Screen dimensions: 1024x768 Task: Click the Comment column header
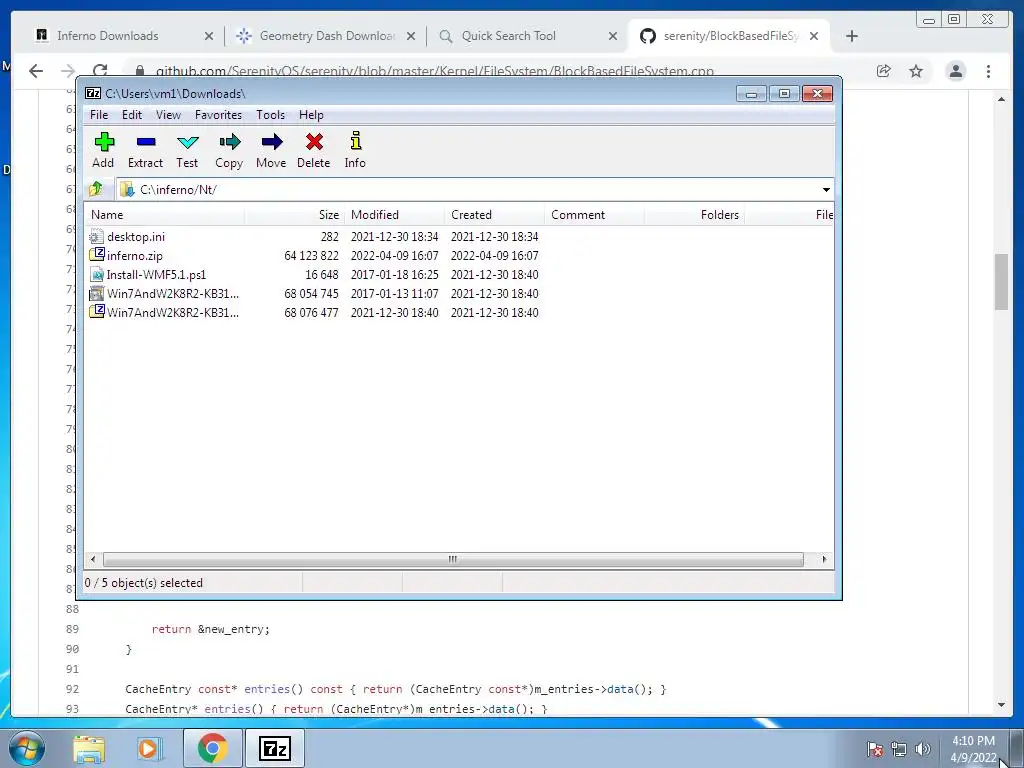[x=595, y=215]
